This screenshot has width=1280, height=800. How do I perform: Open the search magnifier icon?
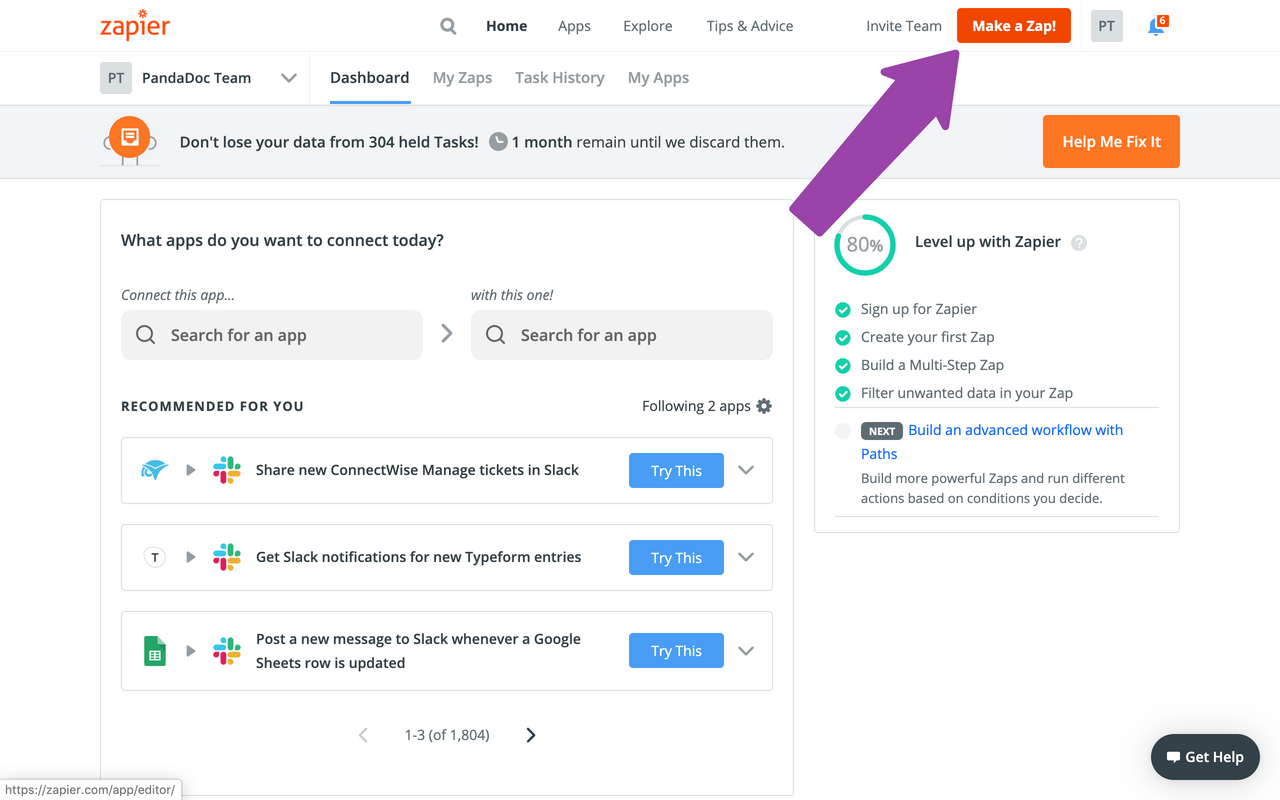pyautogui.click(x=448, y=26)
